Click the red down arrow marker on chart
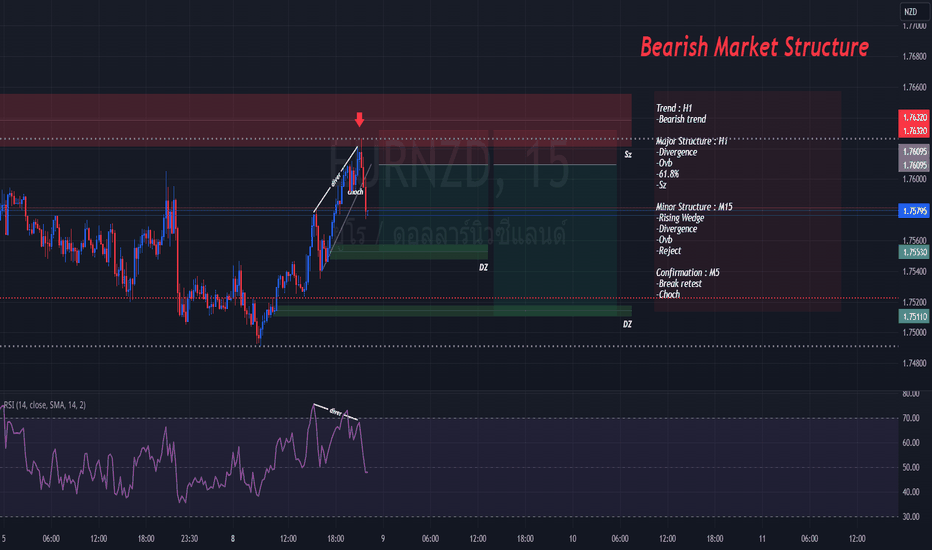This screenshot has width=932, height=550. [x=359, y=120]
